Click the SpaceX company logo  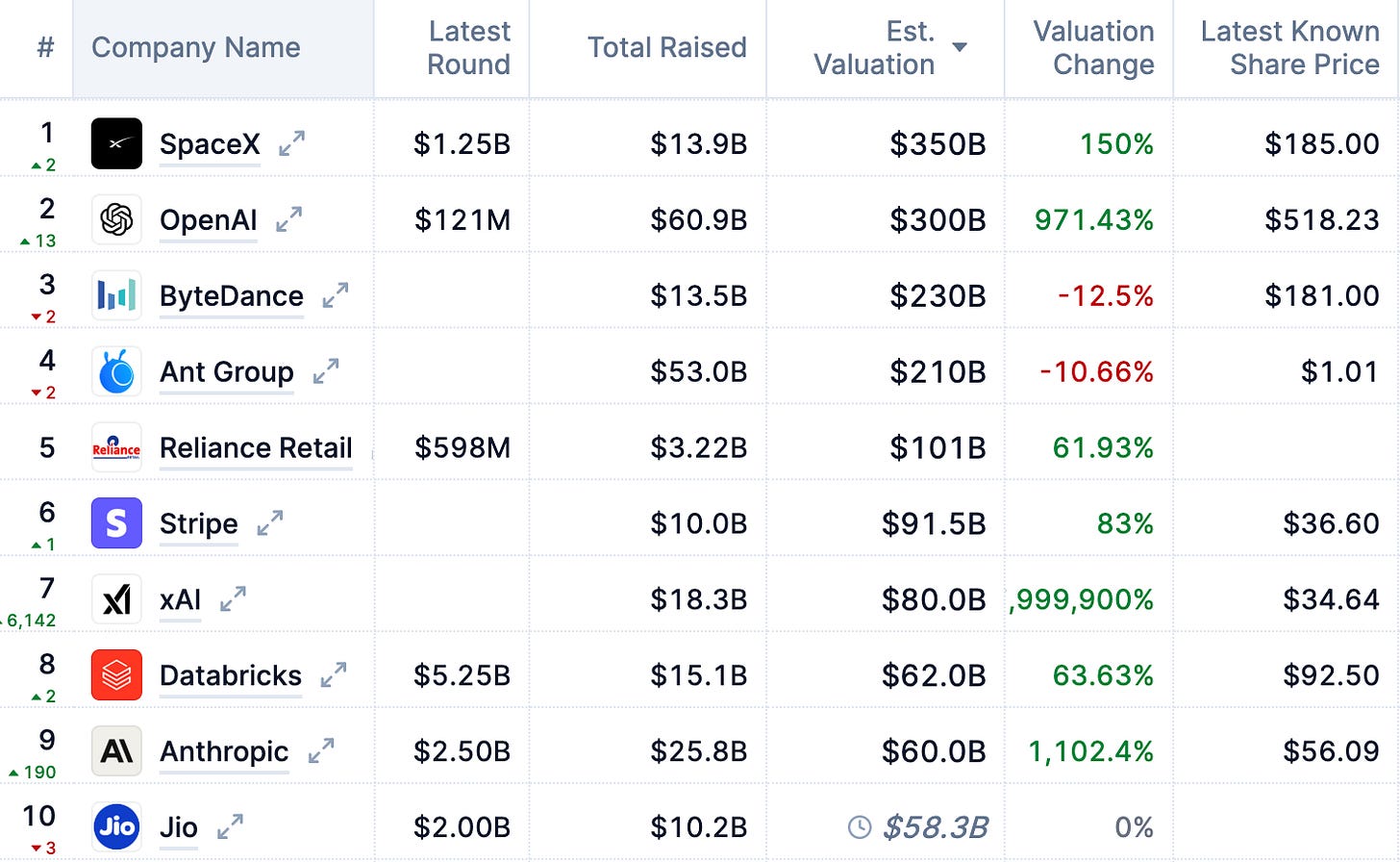pos(116,143)
